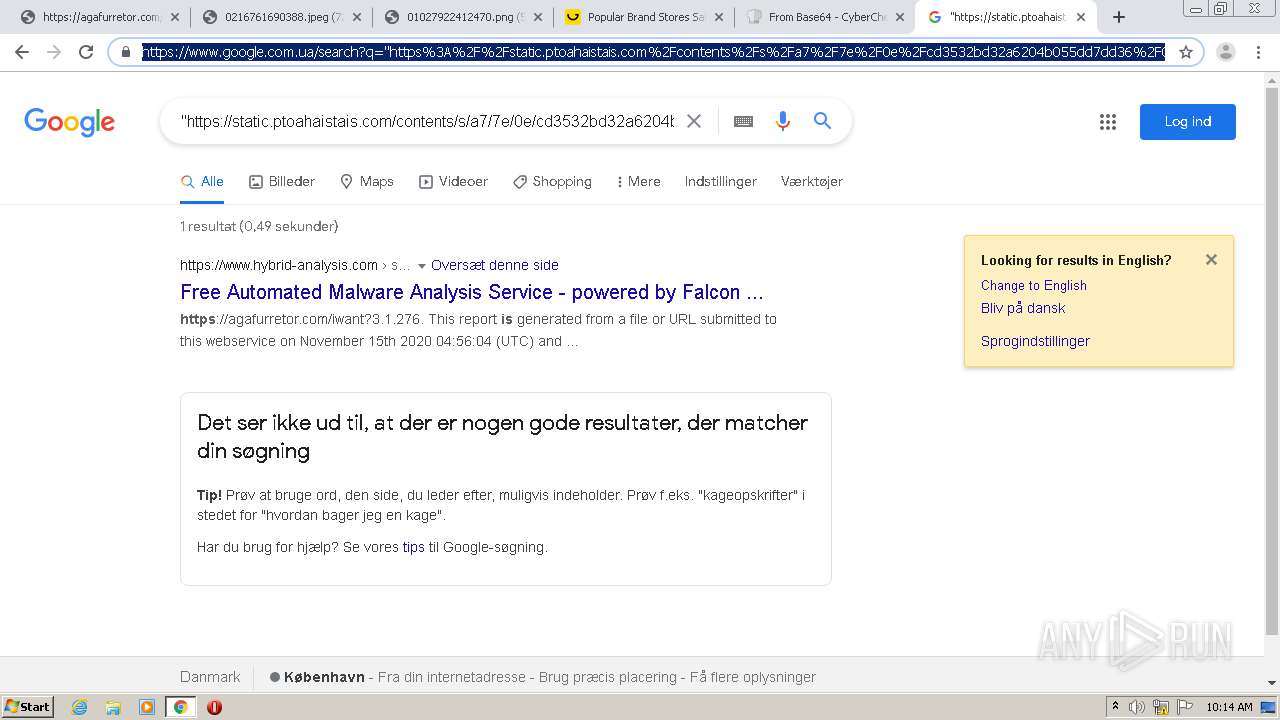Viewport: 1280px width, 720px height.
Task: Select the Videoer results tab
Action: (454, 181)
